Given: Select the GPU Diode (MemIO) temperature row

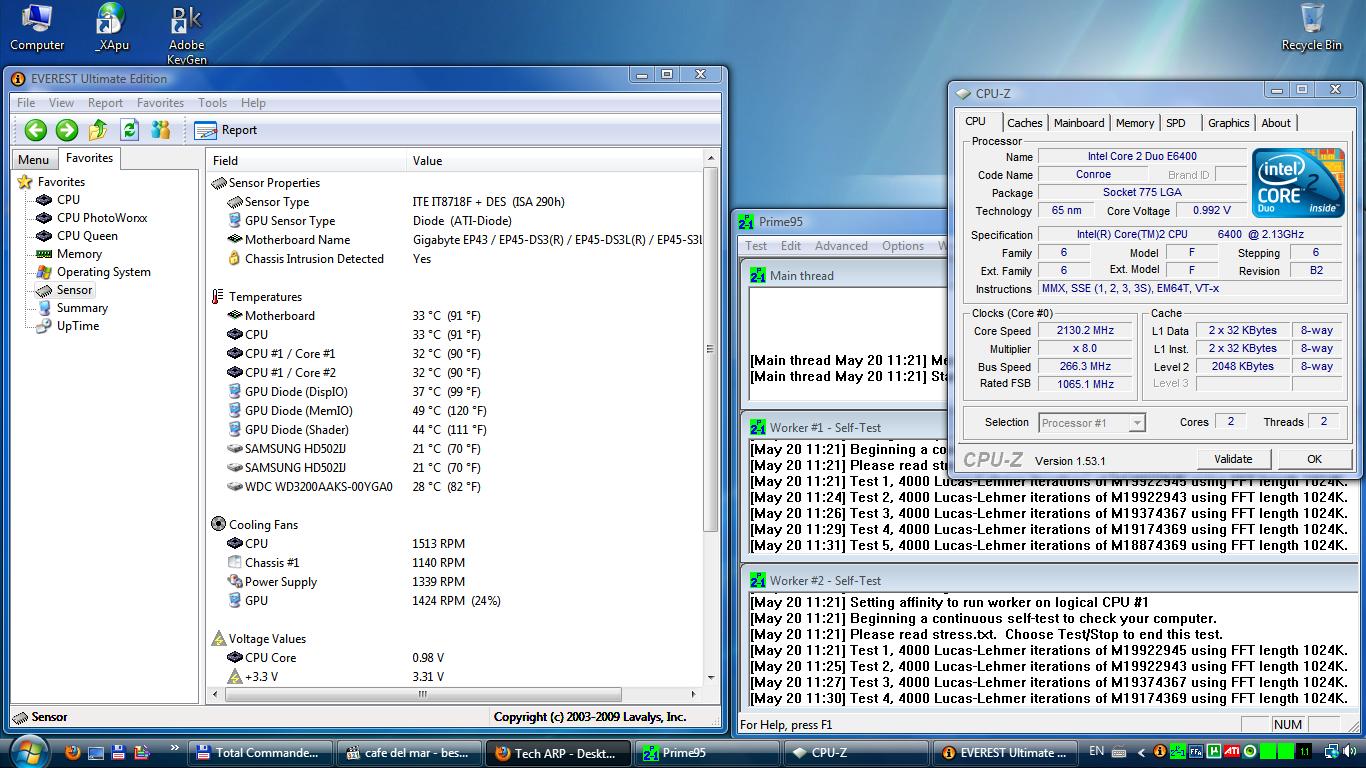Looking at the screenshot, I should [x=455, y=411].
